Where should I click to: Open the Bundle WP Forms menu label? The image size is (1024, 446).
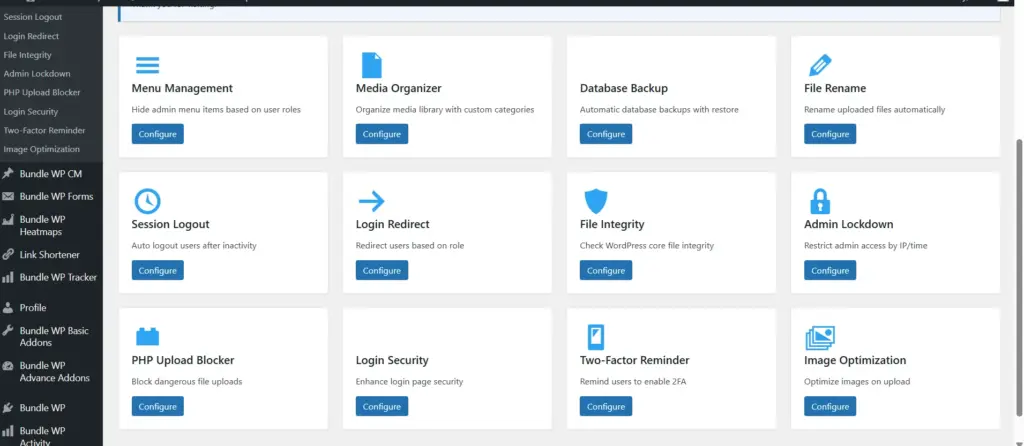click(56, 197)
